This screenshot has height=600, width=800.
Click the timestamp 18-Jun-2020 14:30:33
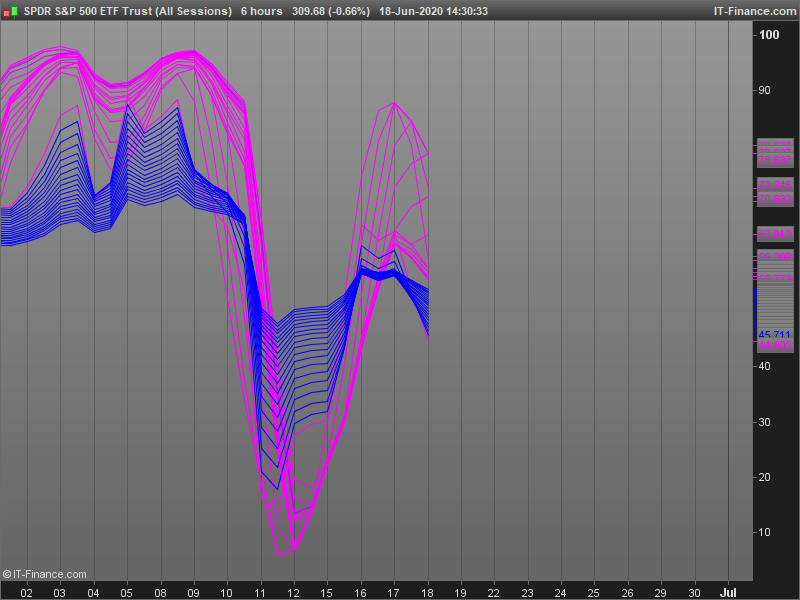point(433,11)
